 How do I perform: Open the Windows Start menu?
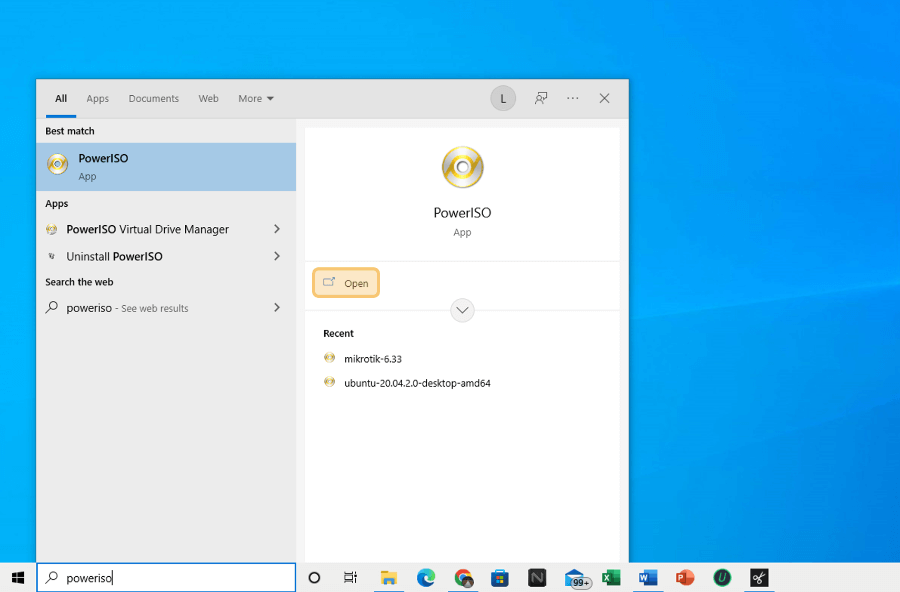click(x=18, y=578)
